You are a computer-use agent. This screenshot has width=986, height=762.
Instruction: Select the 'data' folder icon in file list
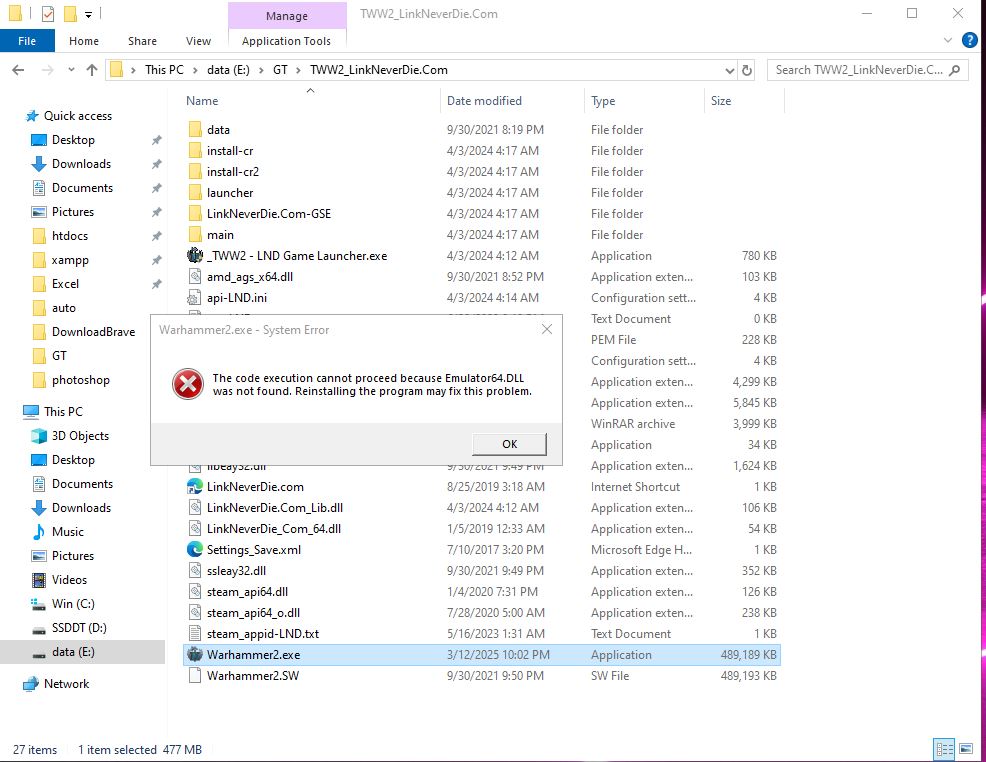pos(195,130)
